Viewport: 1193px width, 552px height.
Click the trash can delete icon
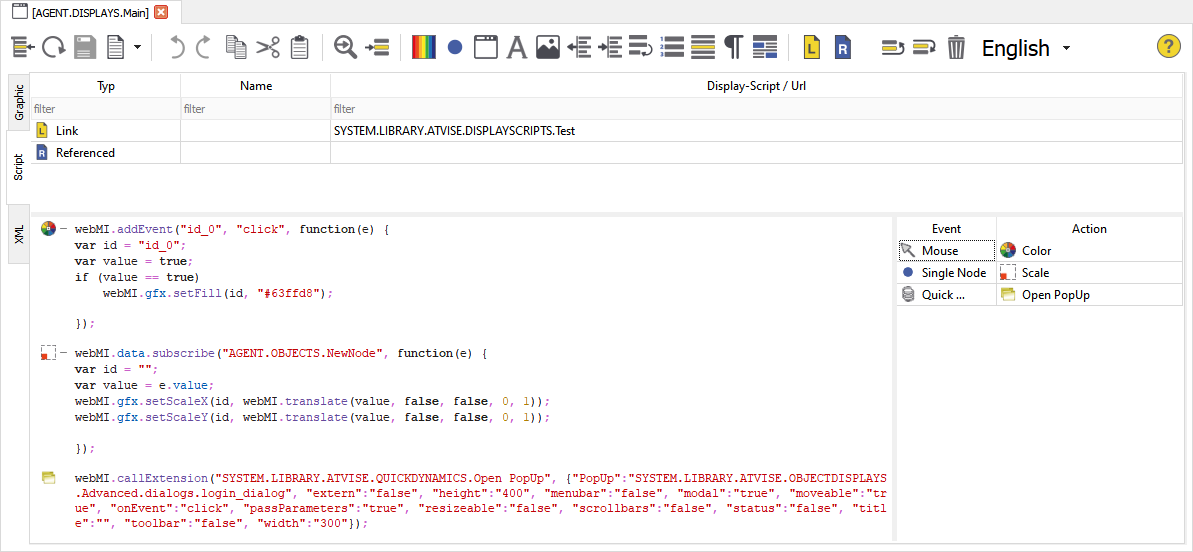point(956,48)
